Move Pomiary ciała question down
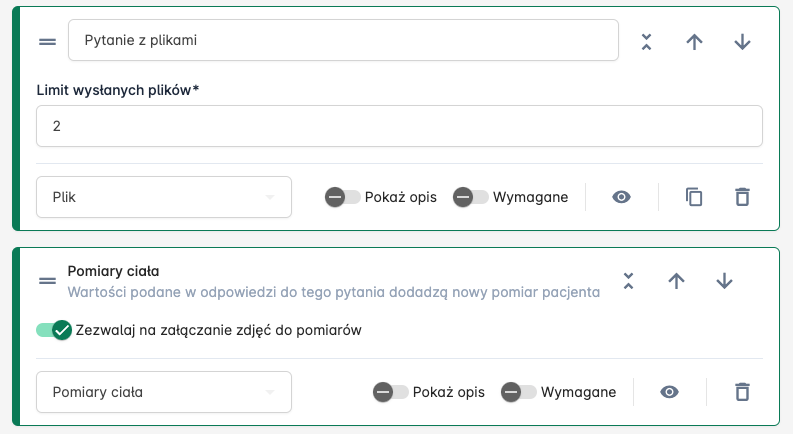 point(724,281)
